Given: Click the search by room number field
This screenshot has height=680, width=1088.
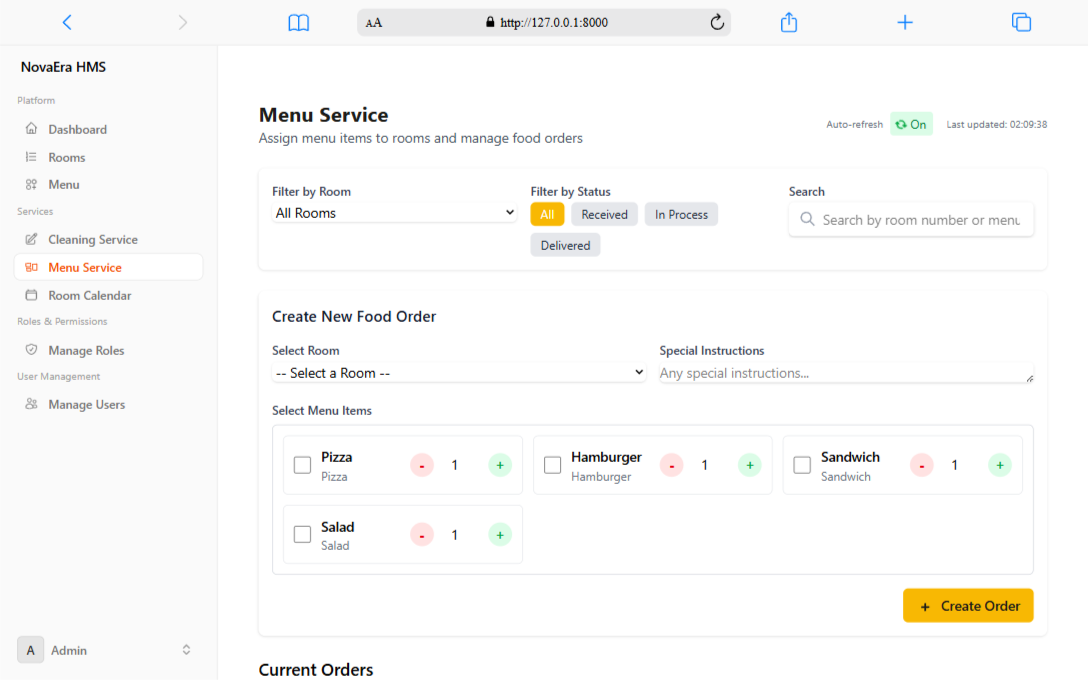Looking at the screenshot, I should pos(911,220).
